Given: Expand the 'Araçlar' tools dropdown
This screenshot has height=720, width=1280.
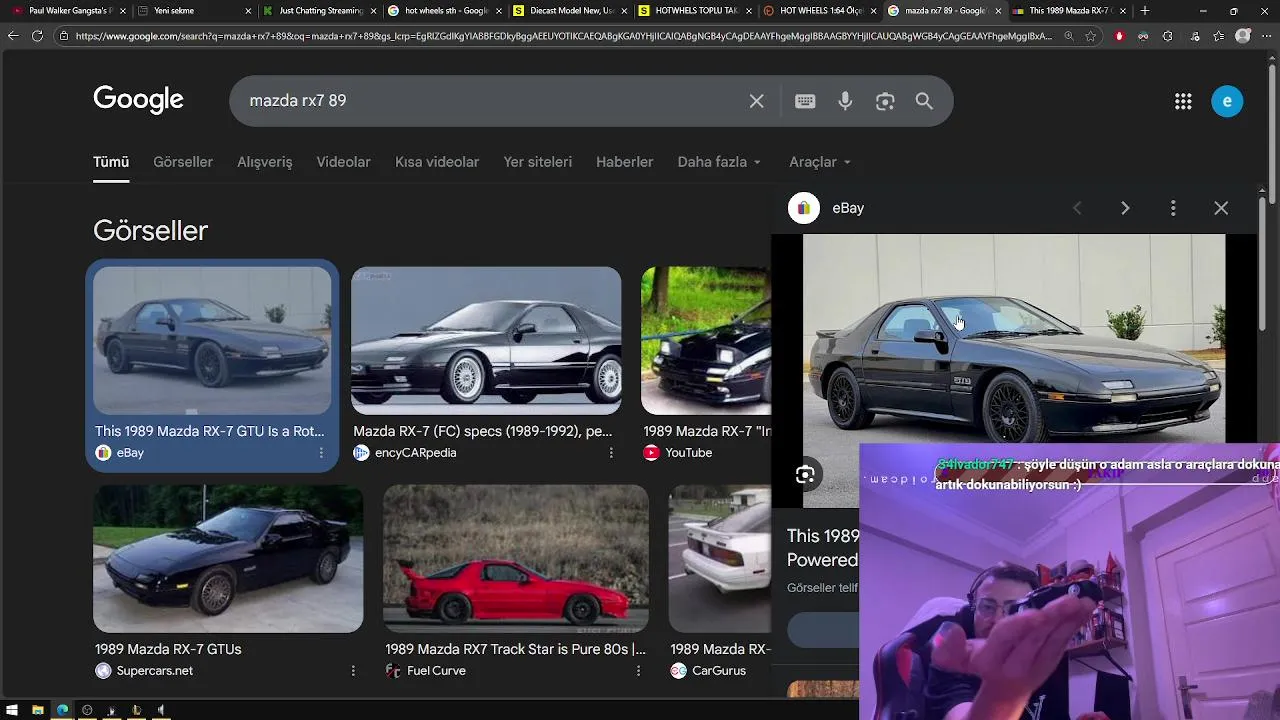Looking at the screenshot, I should coord(820,162).
